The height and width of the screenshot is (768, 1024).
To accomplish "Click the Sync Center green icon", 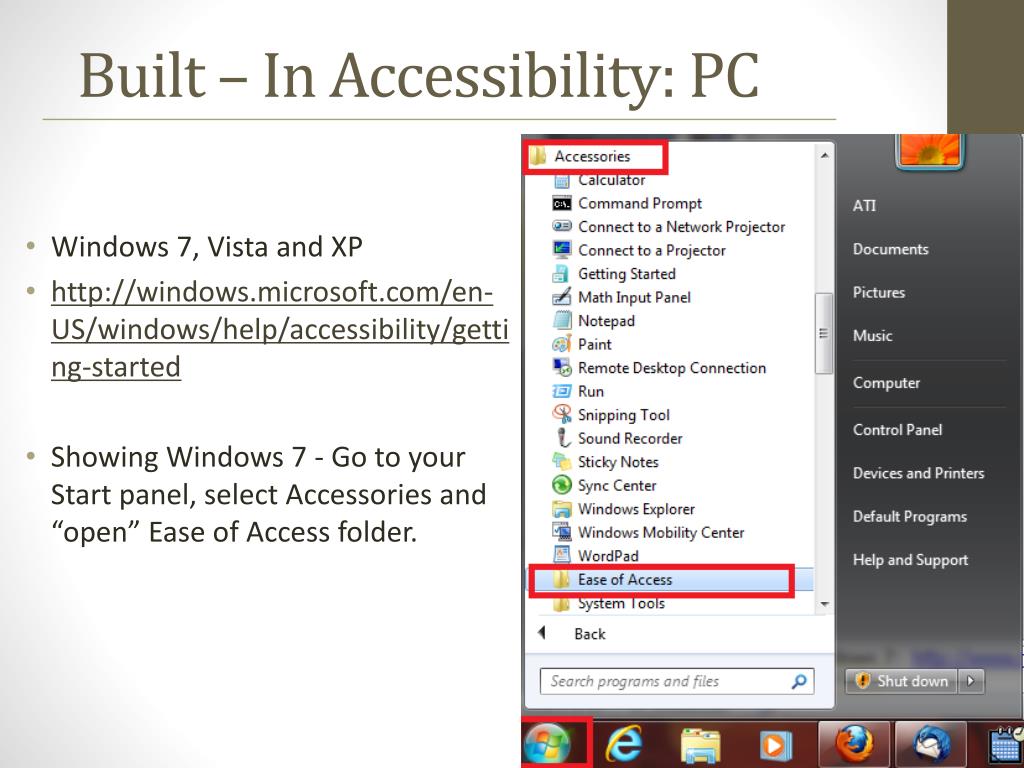I will tap(562, 485).
